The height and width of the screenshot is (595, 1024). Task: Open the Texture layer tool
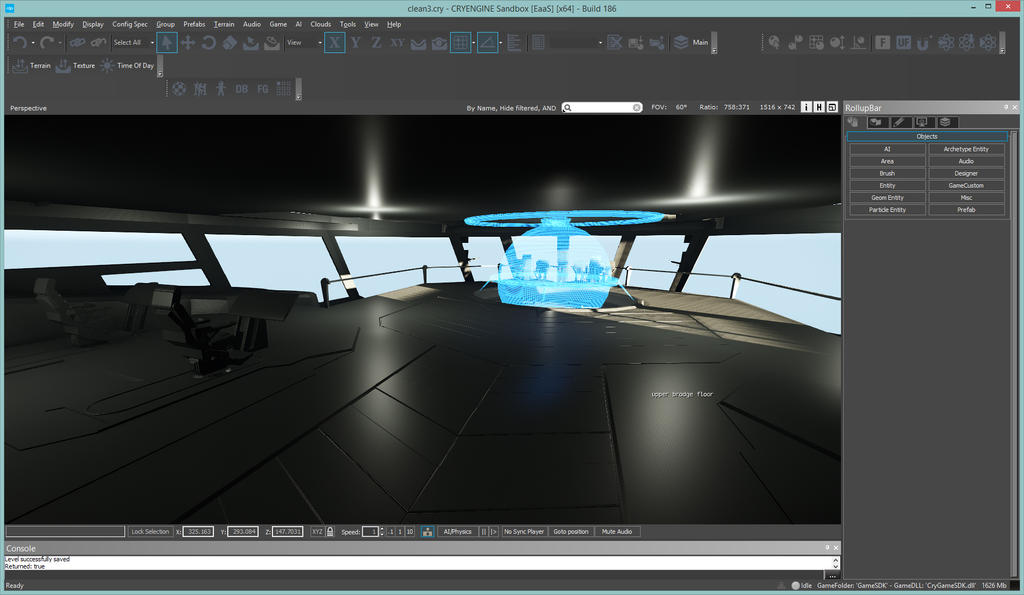tap(75, 65)
